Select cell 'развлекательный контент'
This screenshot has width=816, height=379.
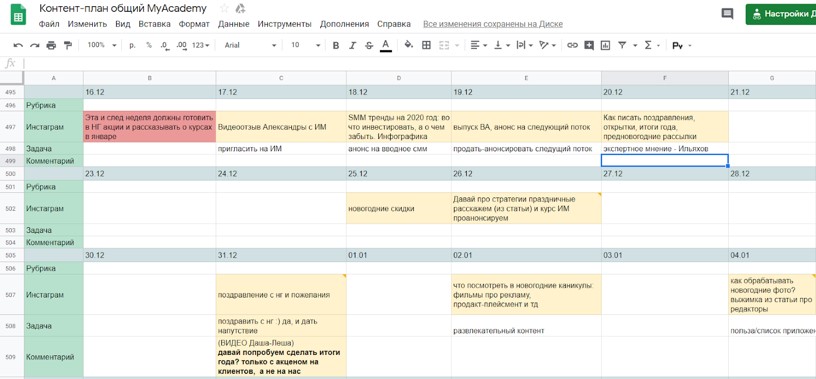[x=526, y=325]
